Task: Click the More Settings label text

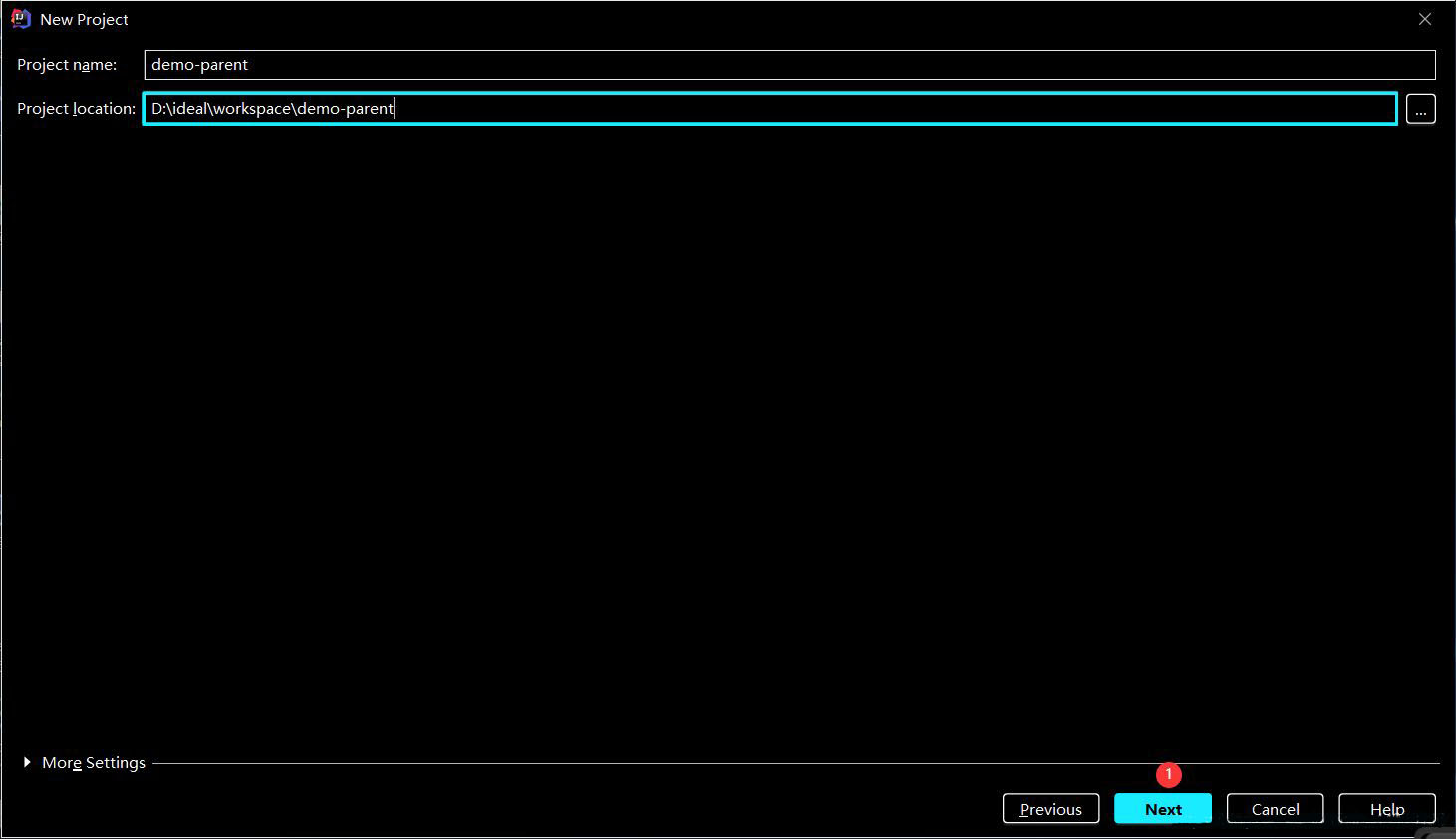Action: pos(94,763)
